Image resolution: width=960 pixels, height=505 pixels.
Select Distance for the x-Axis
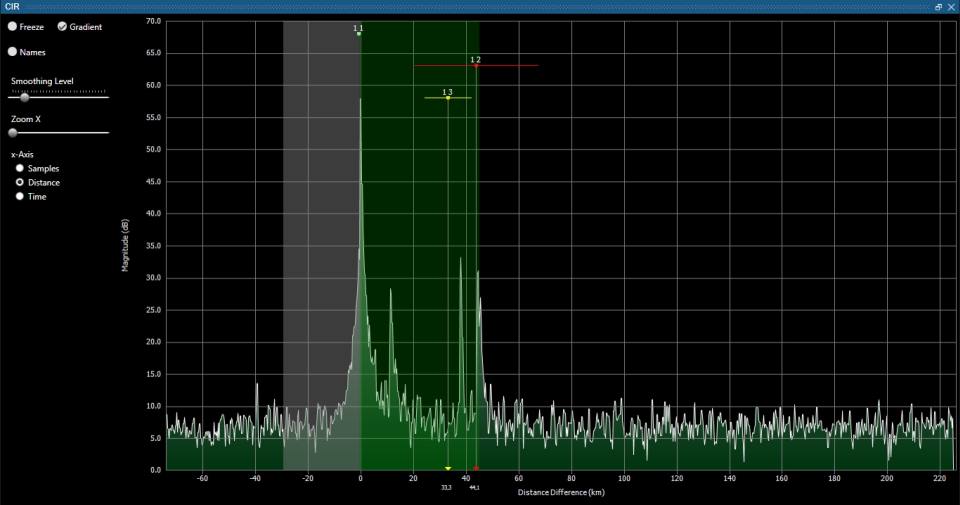(20, 182)
